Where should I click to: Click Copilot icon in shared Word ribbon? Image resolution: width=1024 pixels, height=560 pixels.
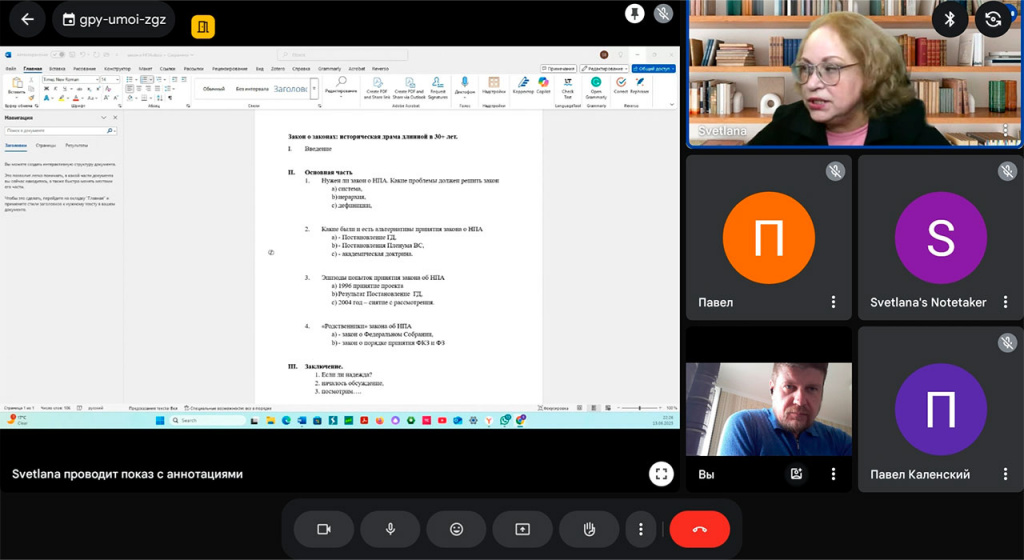pos(543,86)
